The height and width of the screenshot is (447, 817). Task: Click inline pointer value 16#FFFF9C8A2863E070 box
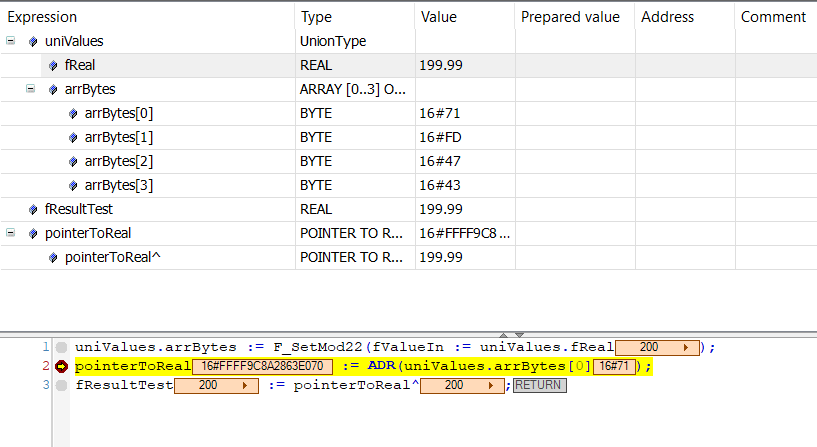point(262,366)
